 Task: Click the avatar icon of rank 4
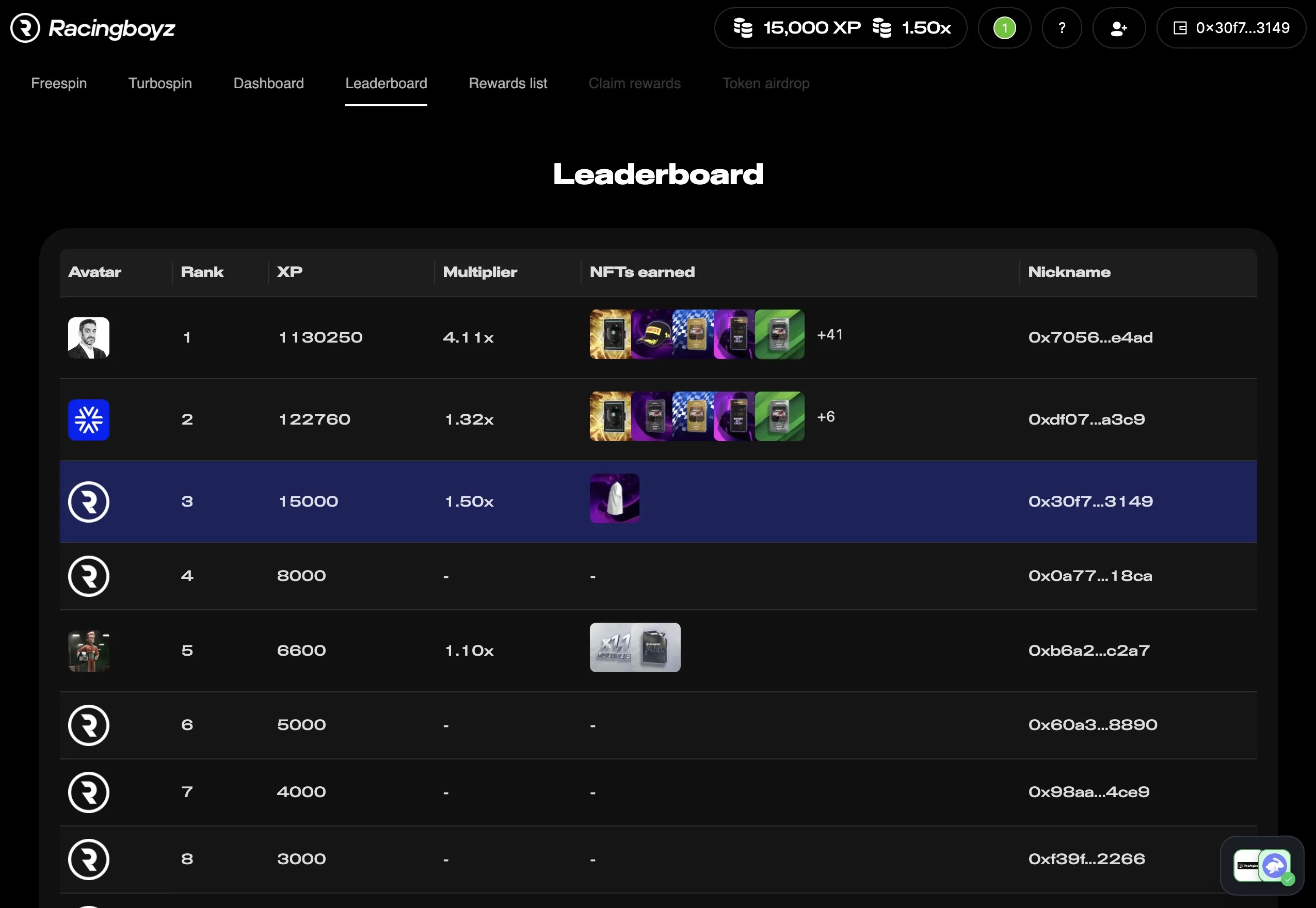[89, 576]
